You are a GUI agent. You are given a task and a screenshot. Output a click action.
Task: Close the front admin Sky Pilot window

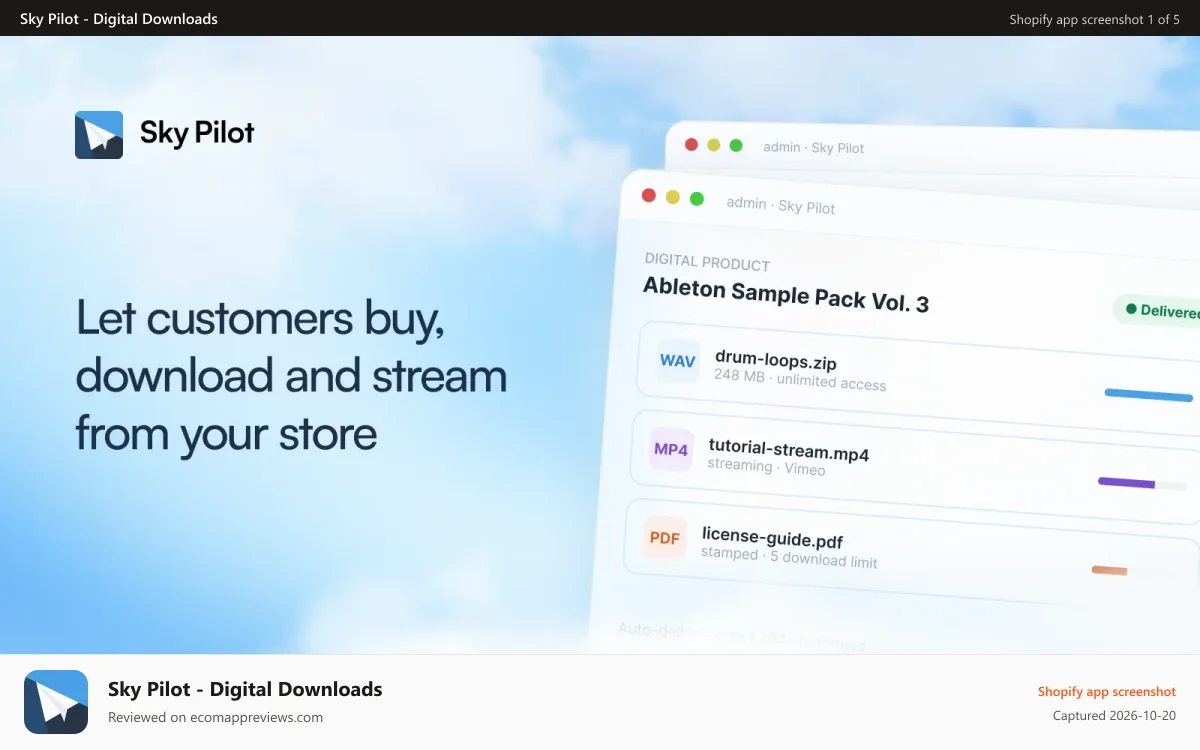pos(649,196)
